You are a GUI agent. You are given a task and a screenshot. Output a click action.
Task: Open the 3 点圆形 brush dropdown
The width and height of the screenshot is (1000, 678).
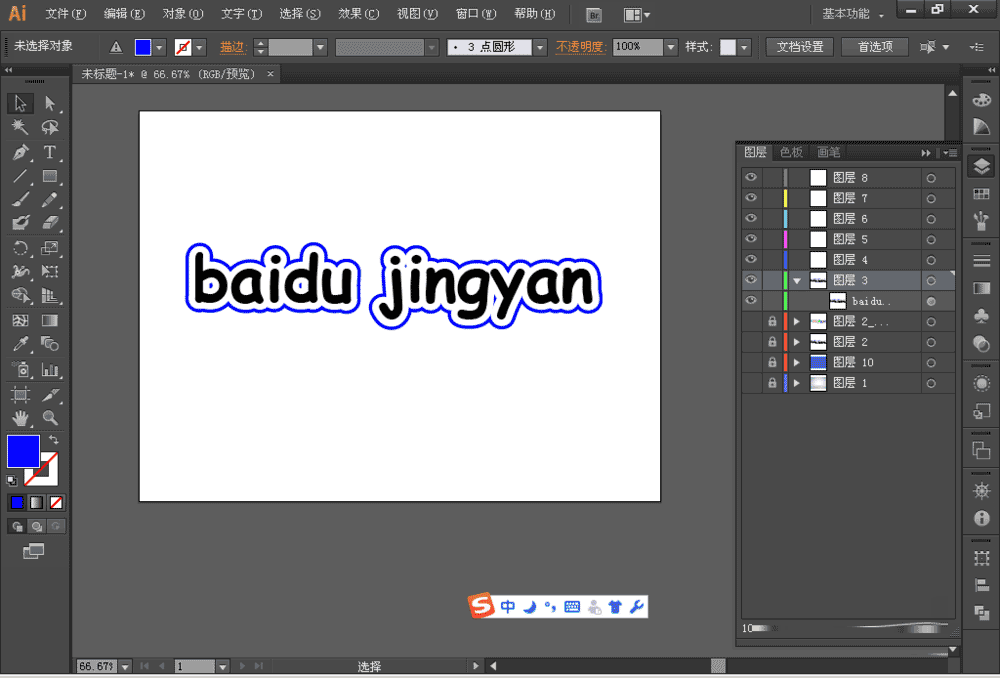point(540,47)
